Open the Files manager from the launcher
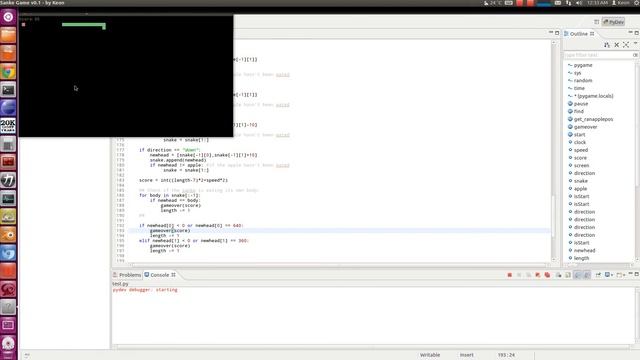 pos(8,36)
